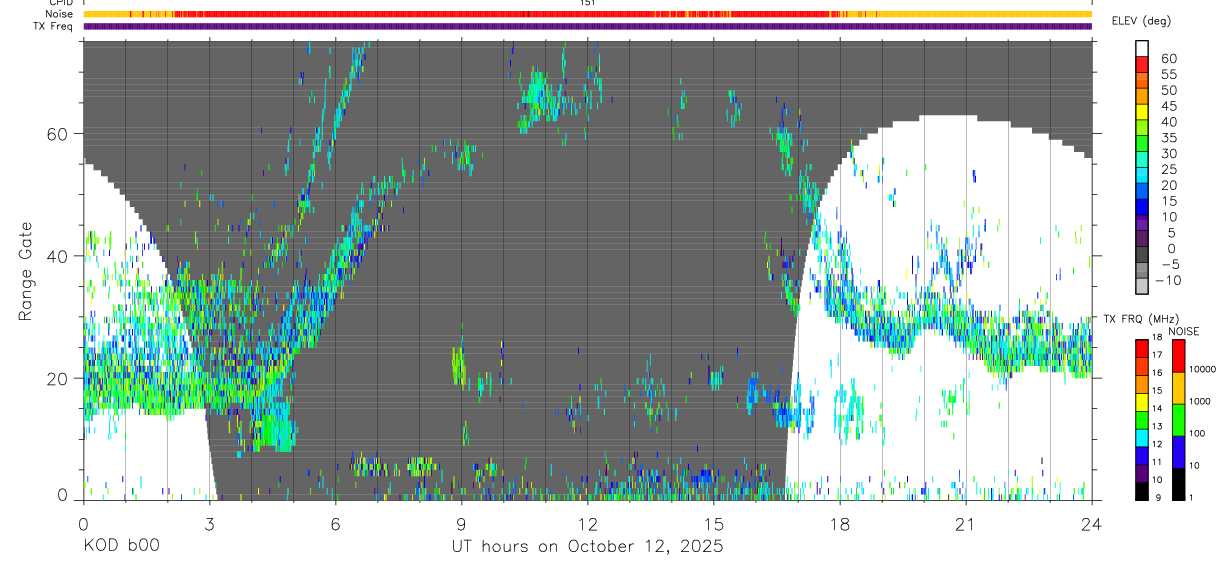Click 'UT hours on October 12, 2025' axis title
The image size is (1228, 567).
tap(587, 546)
